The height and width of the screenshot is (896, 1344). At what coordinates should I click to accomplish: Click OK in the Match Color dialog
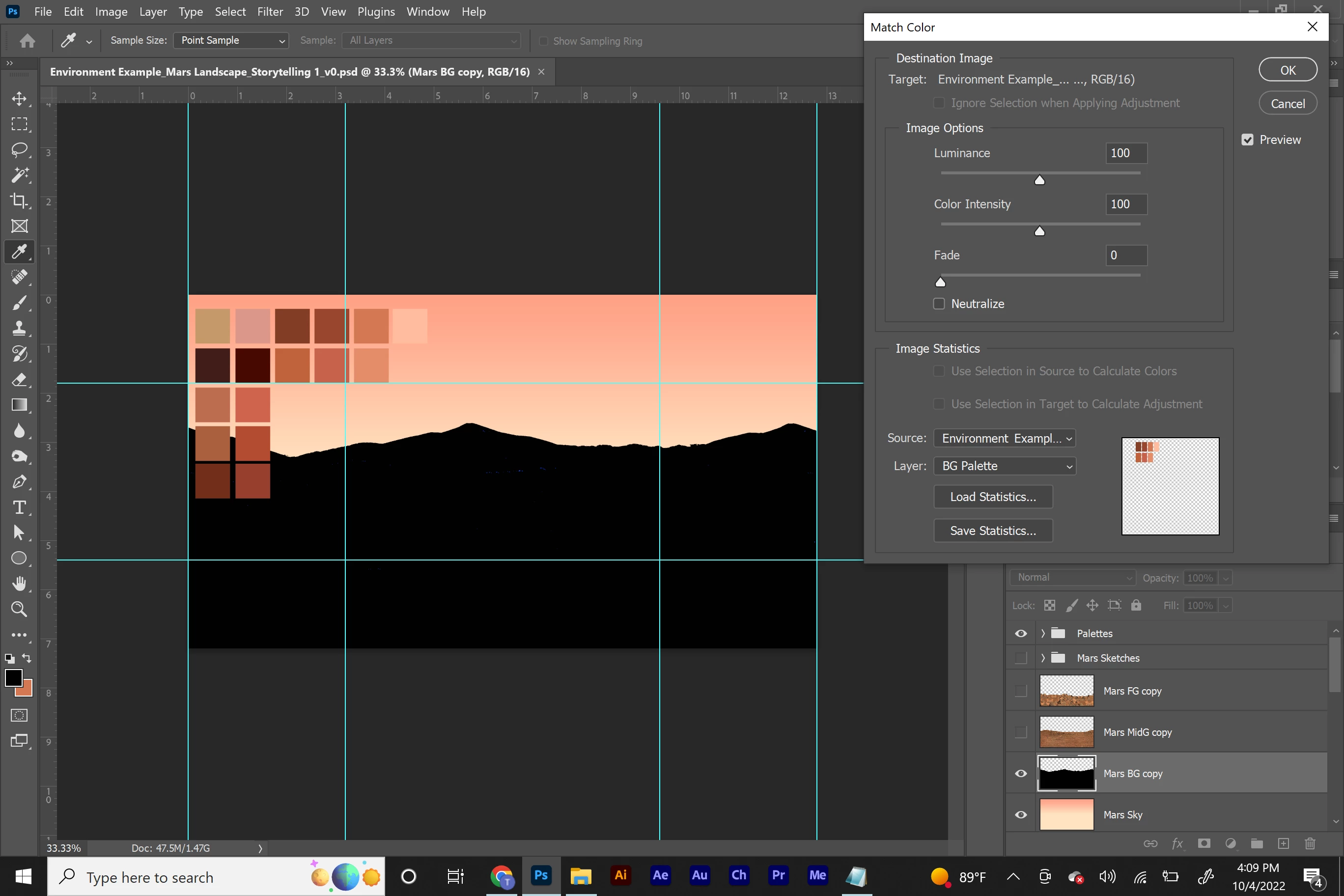point(1288,70)
